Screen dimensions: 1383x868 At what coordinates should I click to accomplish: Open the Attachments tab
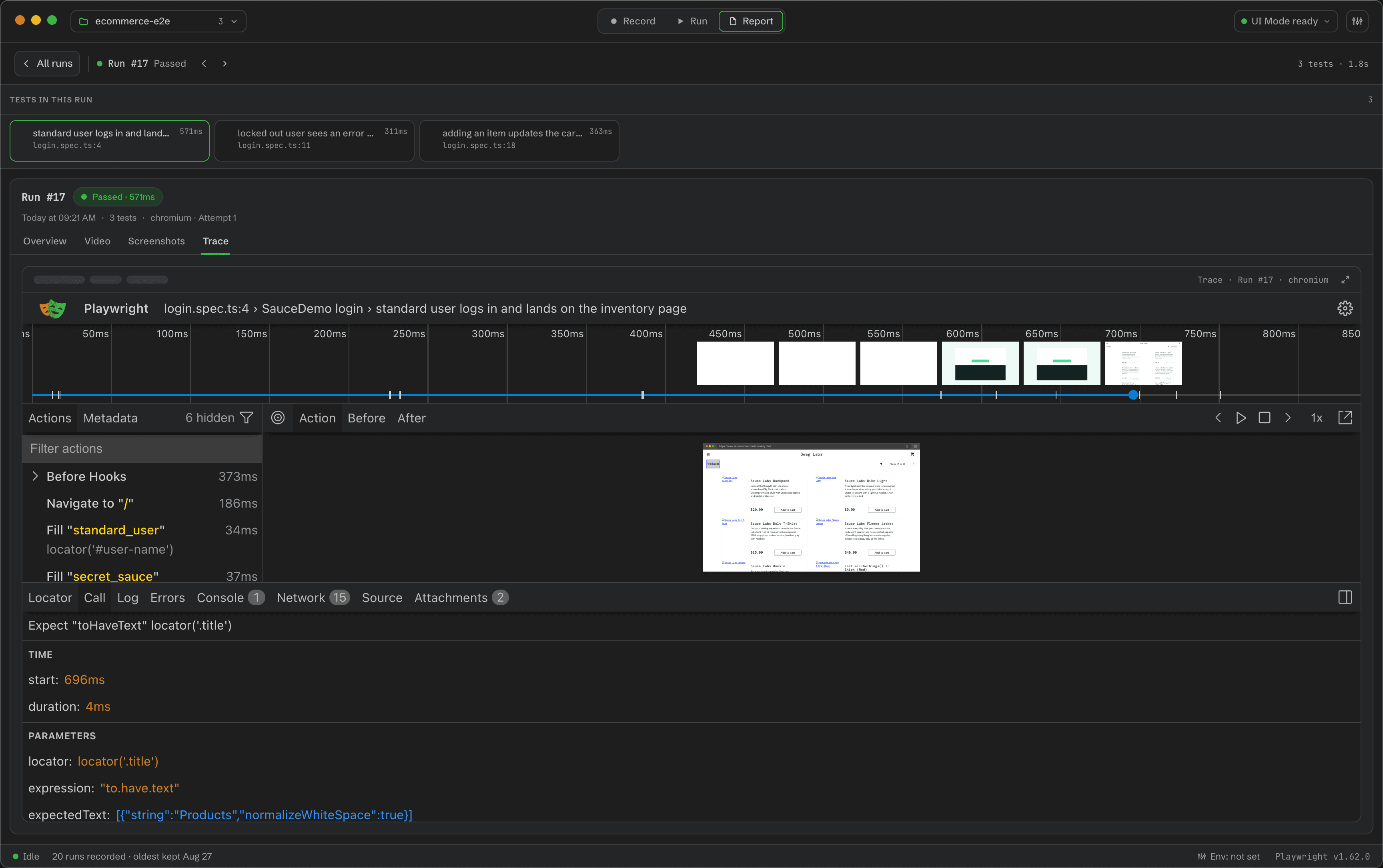461,598
